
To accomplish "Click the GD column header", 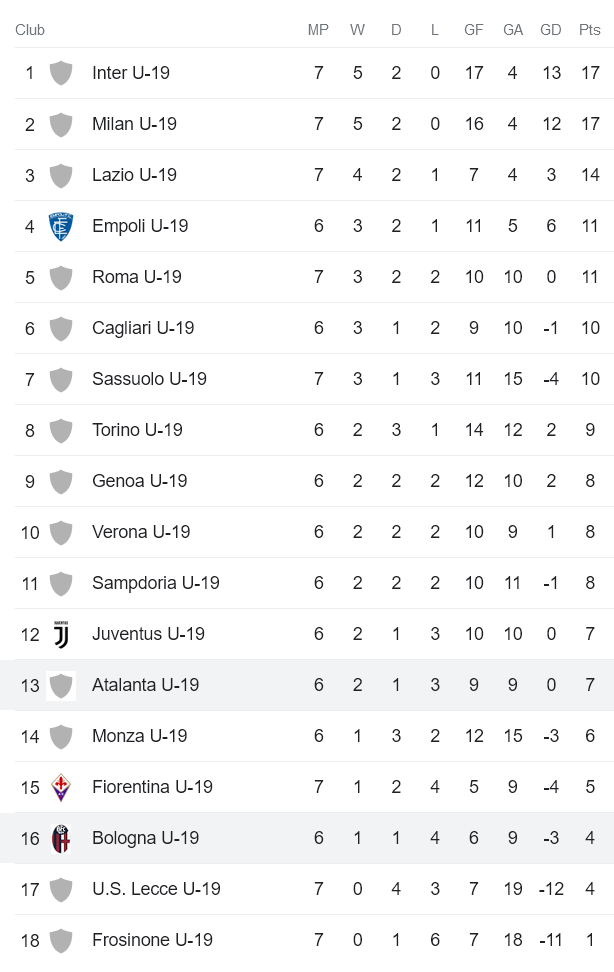I will click(x=551, y=30).
